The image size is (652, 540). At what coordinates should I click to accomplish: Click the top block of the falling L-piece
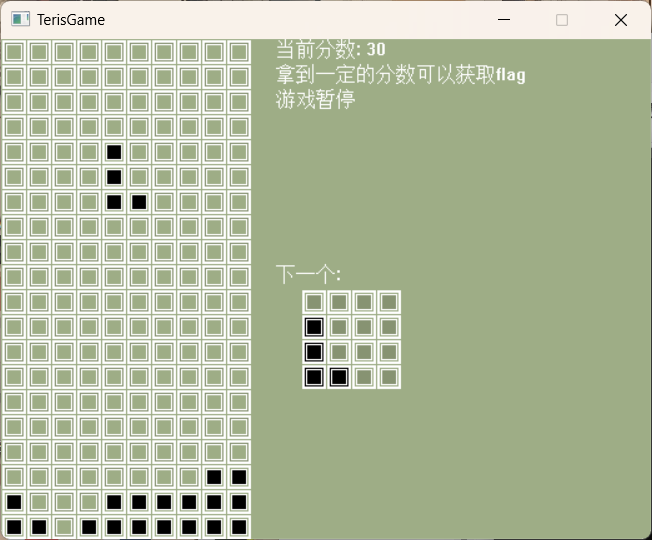point(114,152)
